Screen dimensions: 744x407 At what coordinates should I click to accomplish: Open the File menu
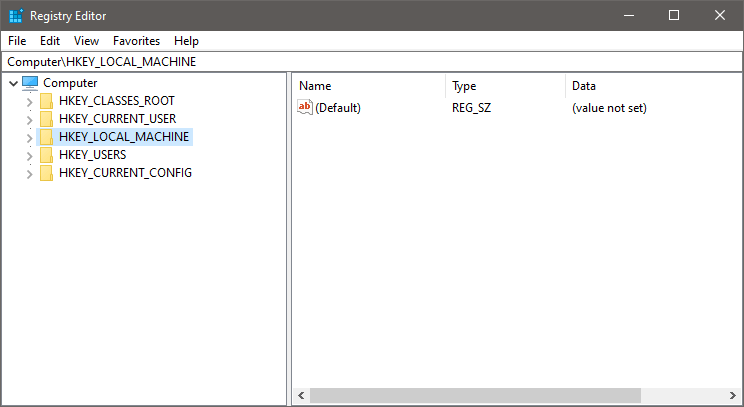17,41
